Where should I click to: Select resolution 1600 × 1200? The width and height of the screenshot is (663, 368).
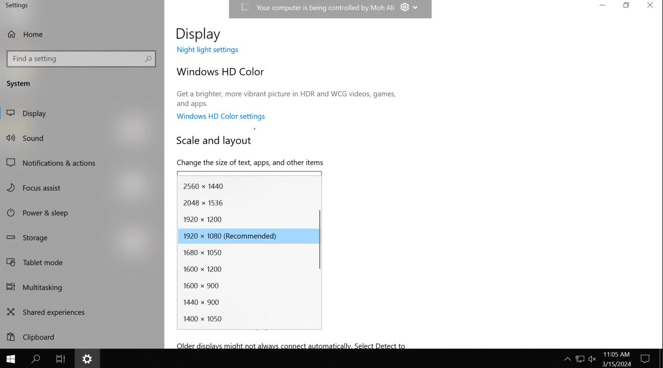point(249,269)
